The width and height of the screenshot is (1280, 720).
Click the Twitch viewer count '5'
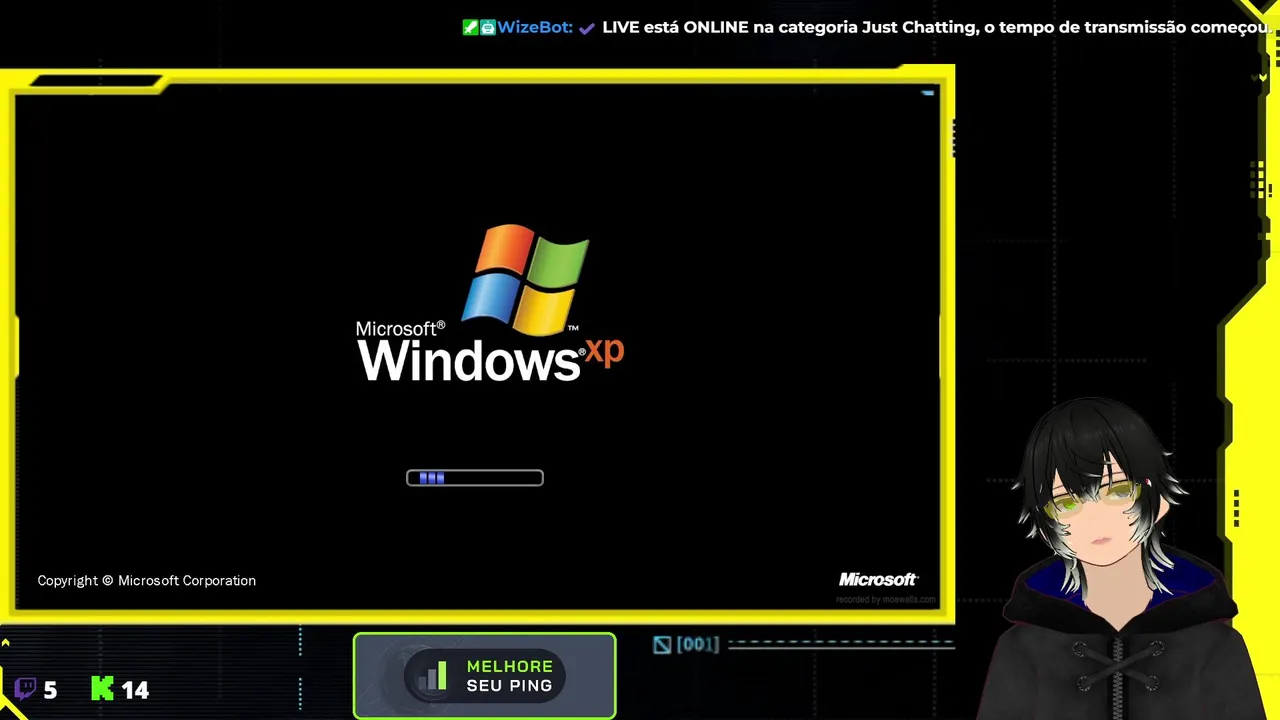[x=50, y=690]
